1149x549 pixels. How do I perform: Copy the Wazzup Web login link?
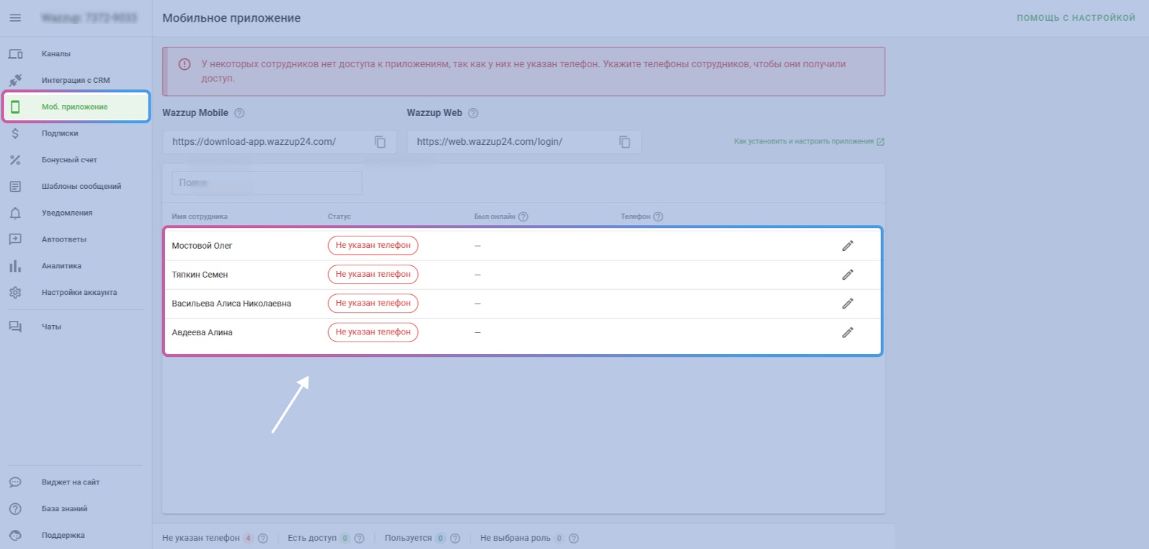point(624,142)
